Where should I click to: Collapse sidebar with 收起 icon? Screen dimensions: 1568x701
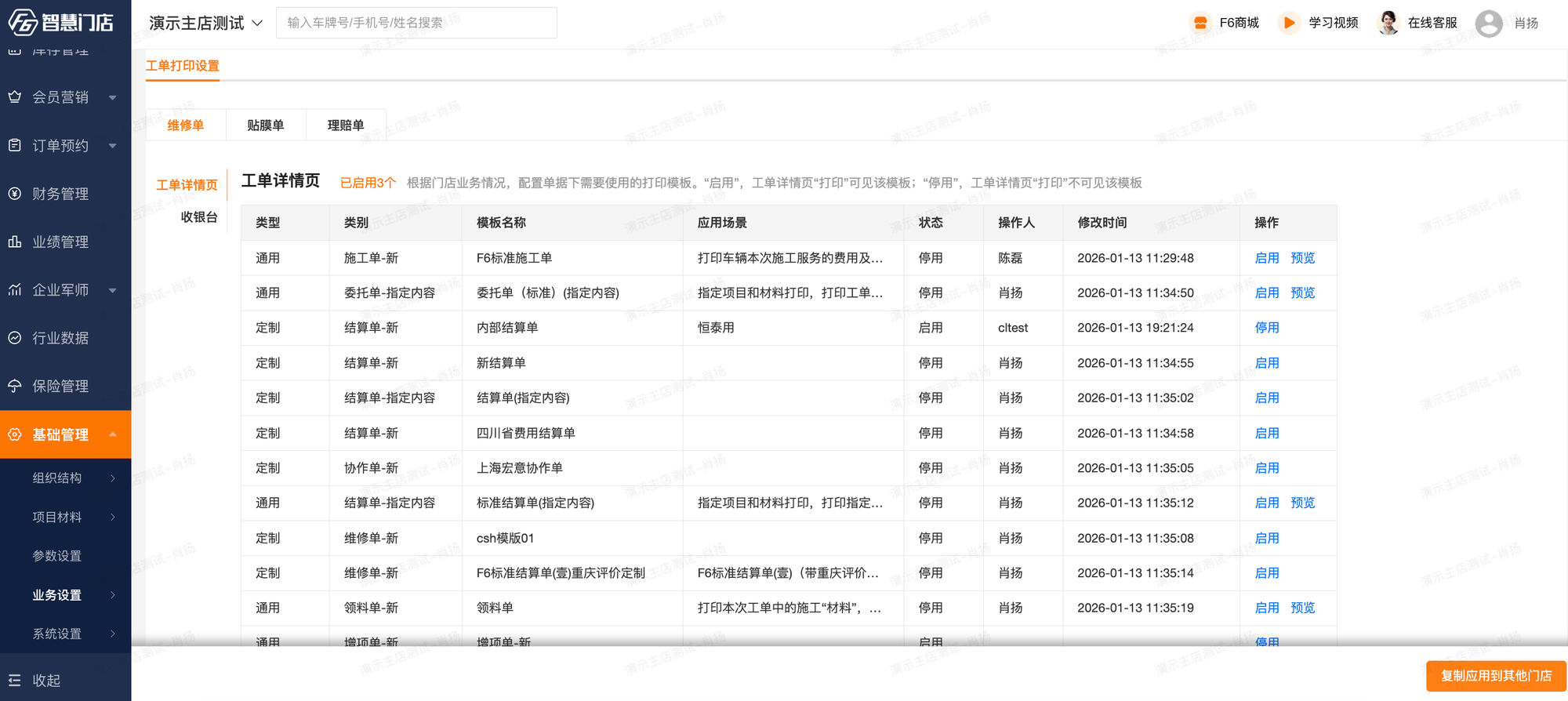click(x=15, y=680)
